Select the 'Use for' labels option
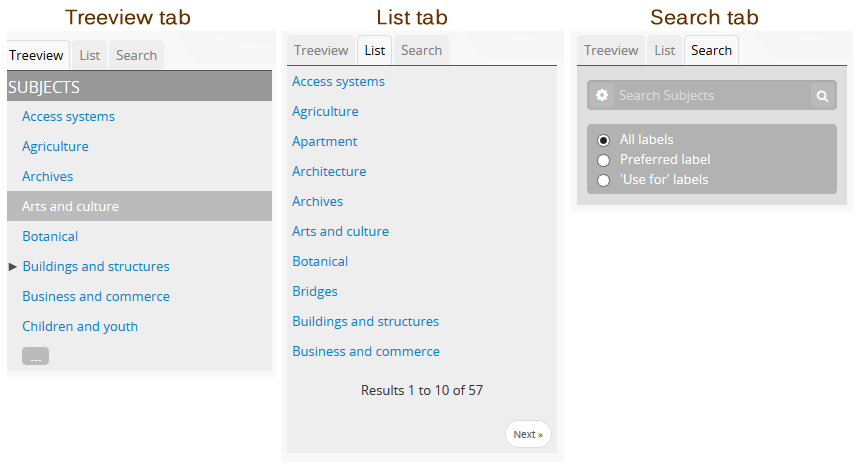Viewport: 860px width, 470px height. pyautogui.click(x=603, y=180)
